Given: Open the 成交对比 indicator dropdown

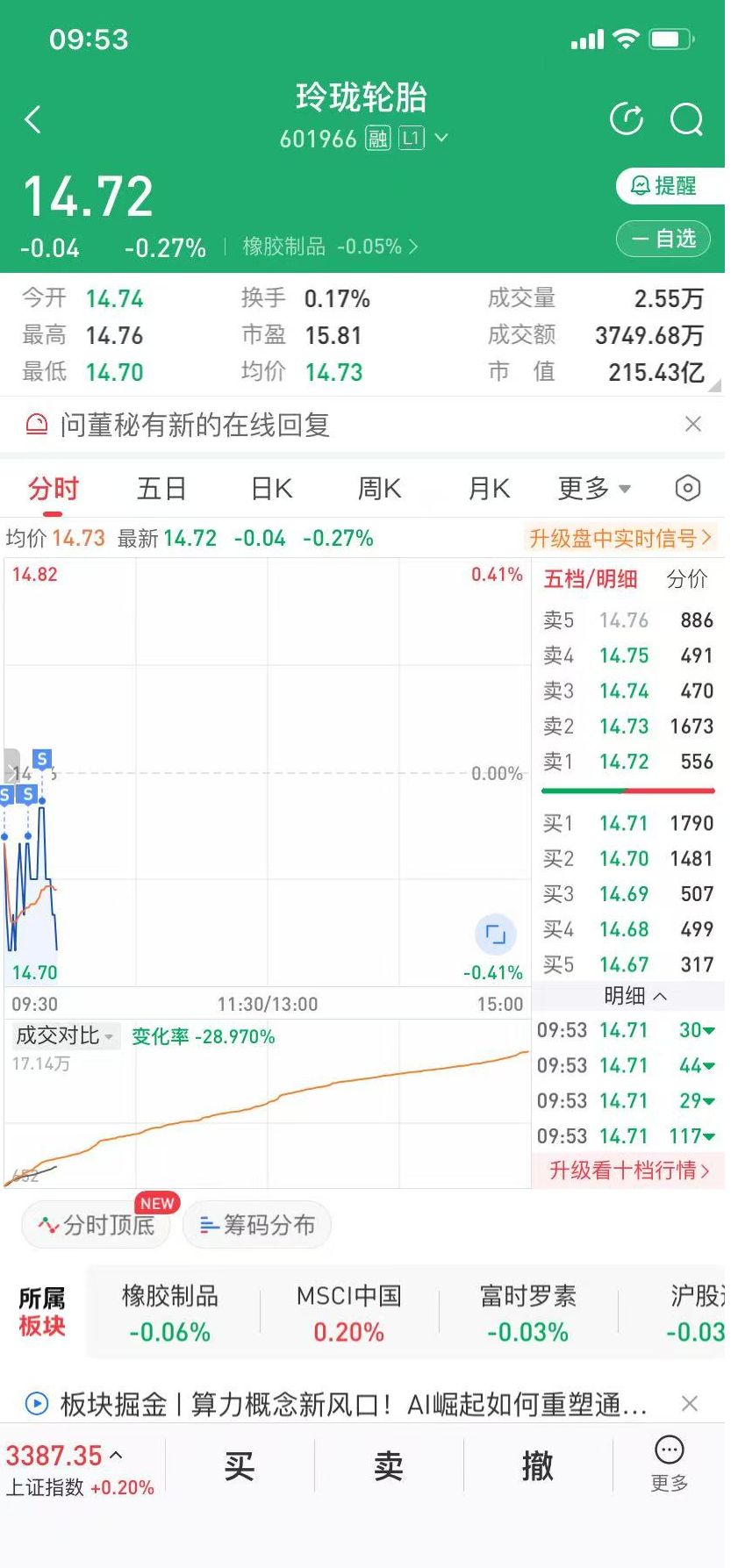Looking at the screenshot, I should click(x=65, y=1036).
